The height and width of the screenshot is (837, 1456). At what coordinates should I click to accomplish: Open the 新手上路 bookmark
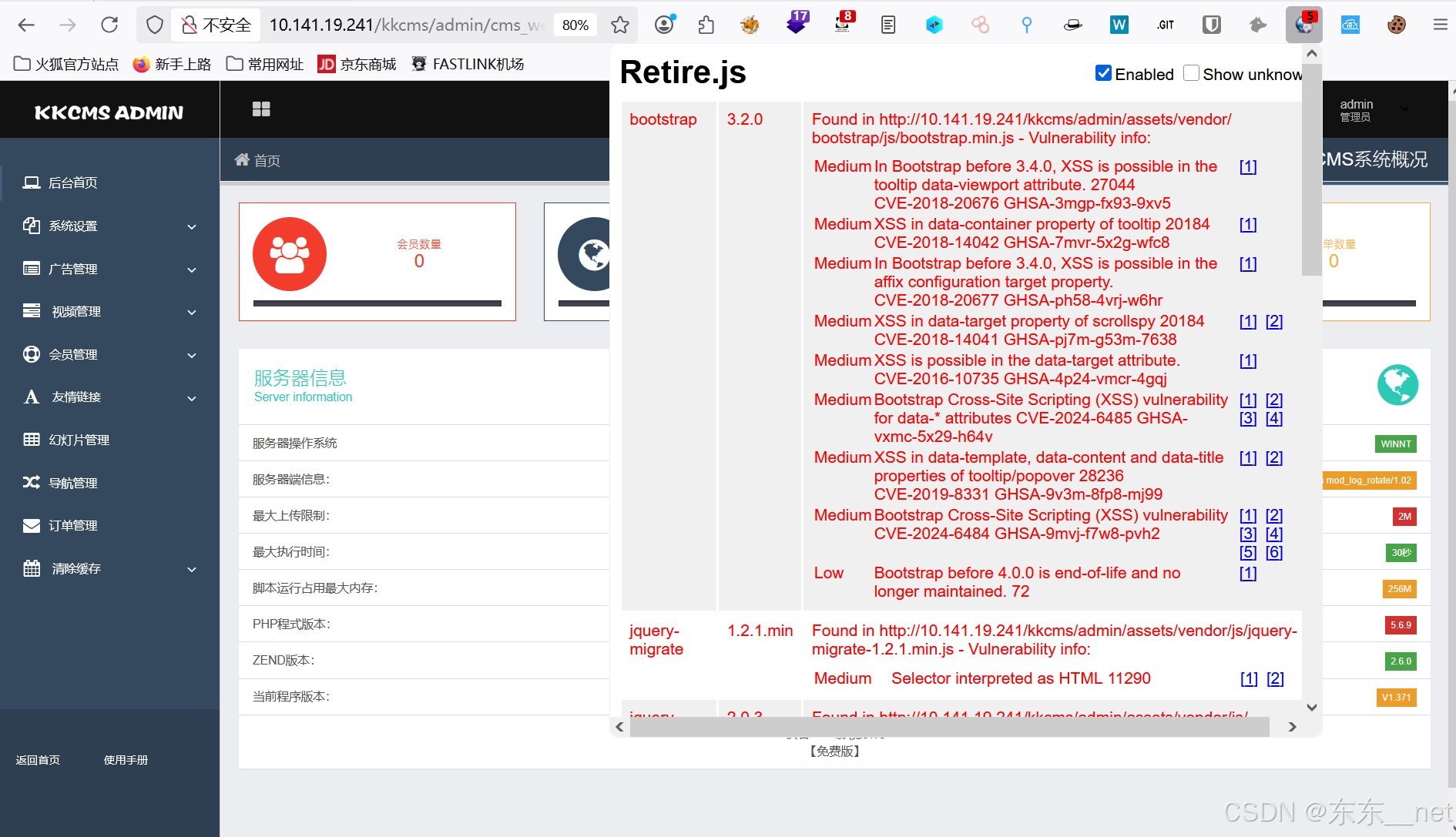172,64
